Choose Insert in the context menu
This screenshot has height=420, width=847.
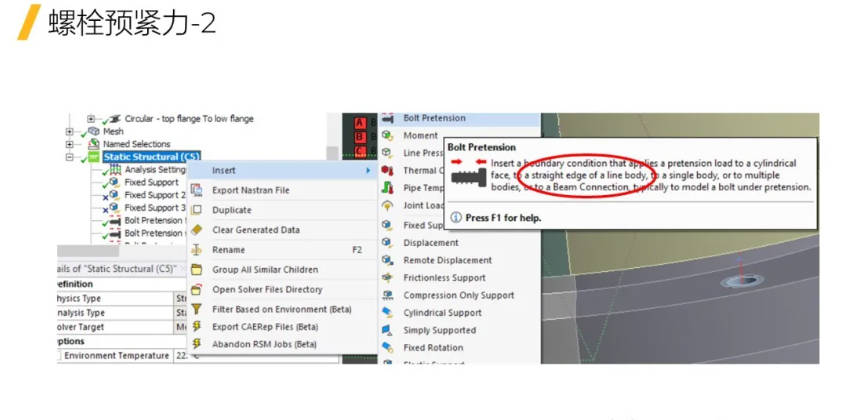[282, 171]
